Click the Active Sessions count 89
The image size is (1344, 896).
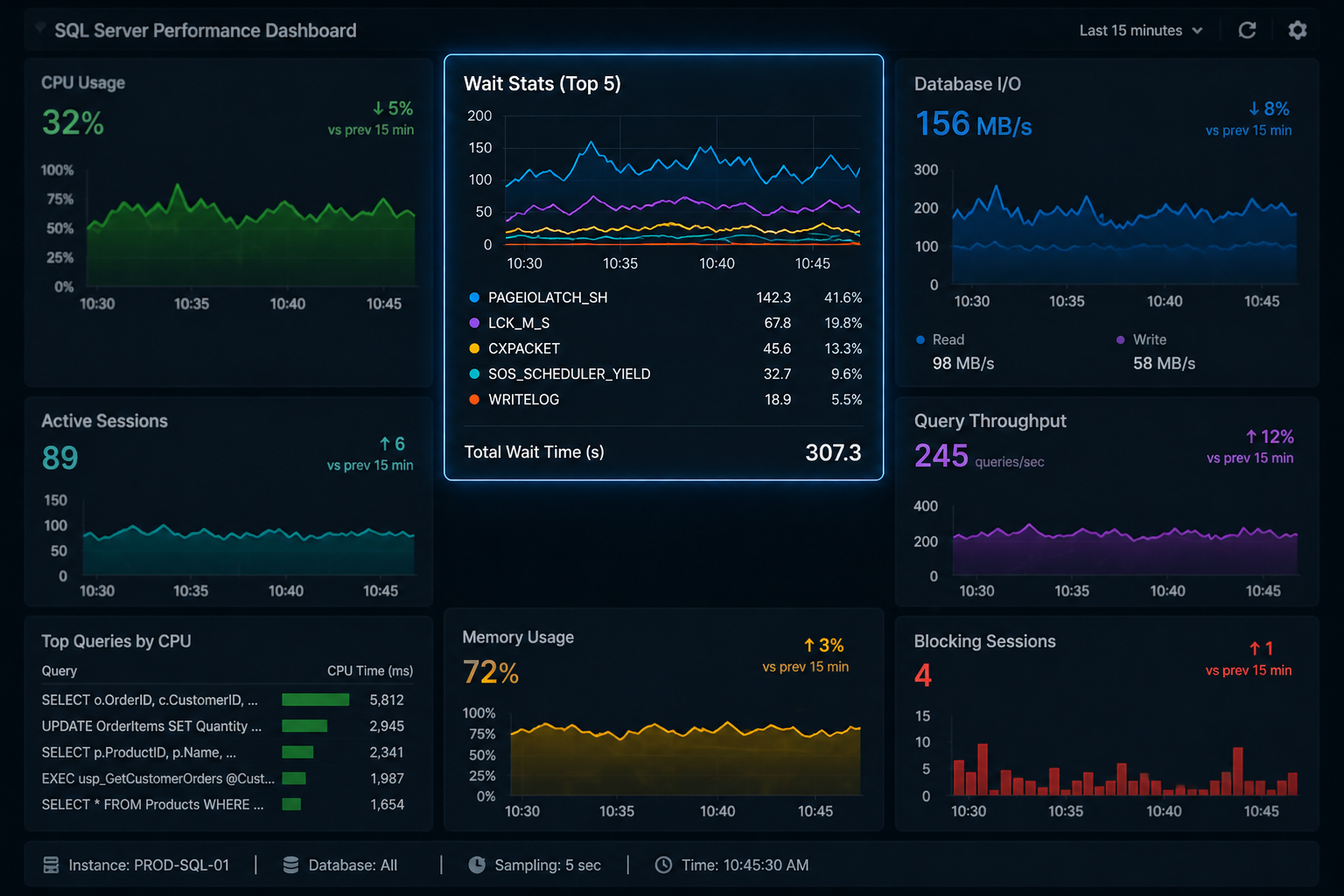pyautogui.click(x=59, y=458)
